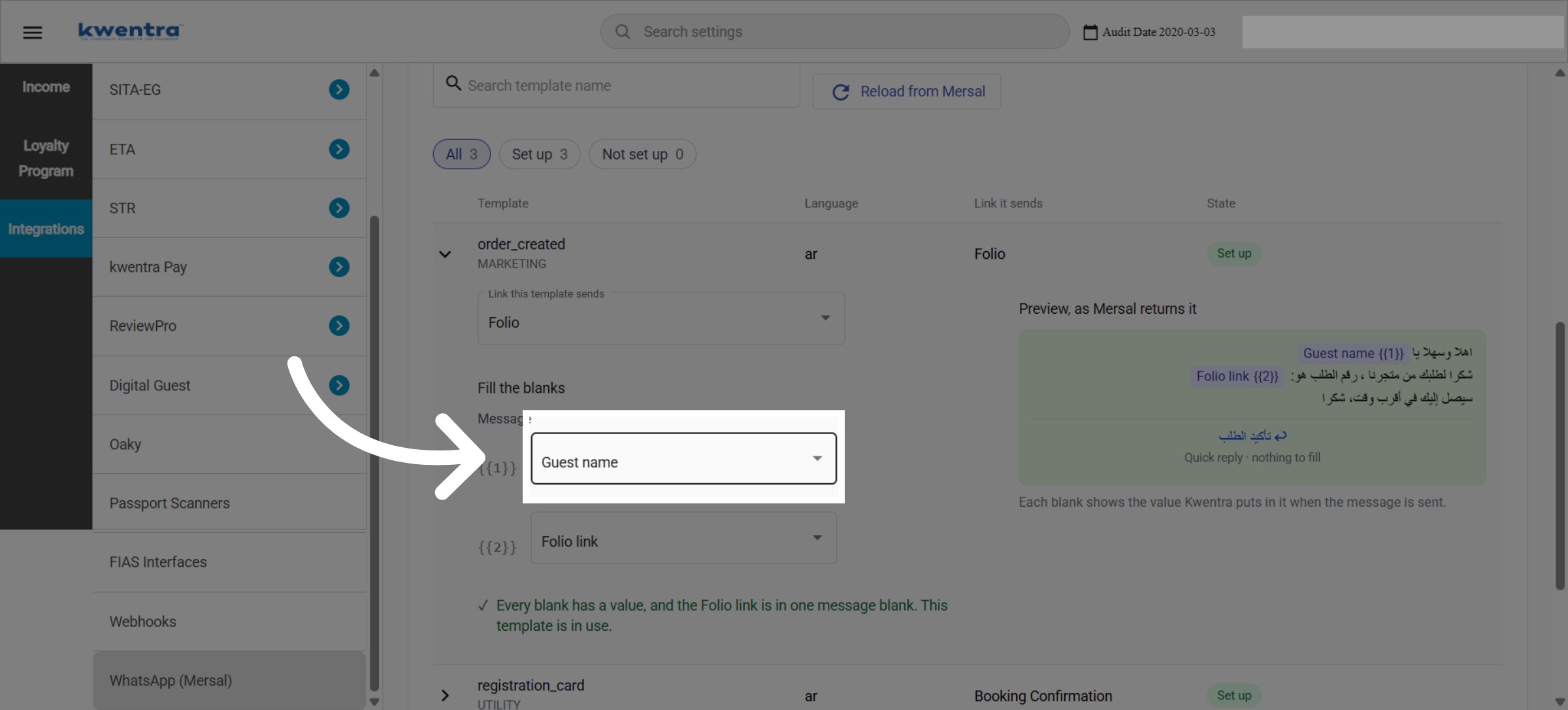Click the search settings magnifier icon
Image resolution: width=1568 pixels, height=710 pixels.
click(x=623, y=31)
